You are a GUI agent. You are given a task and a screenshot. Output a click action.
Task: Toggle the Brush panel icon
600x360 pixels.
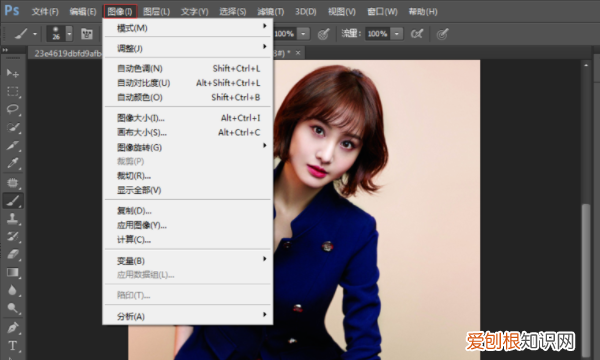87,34
